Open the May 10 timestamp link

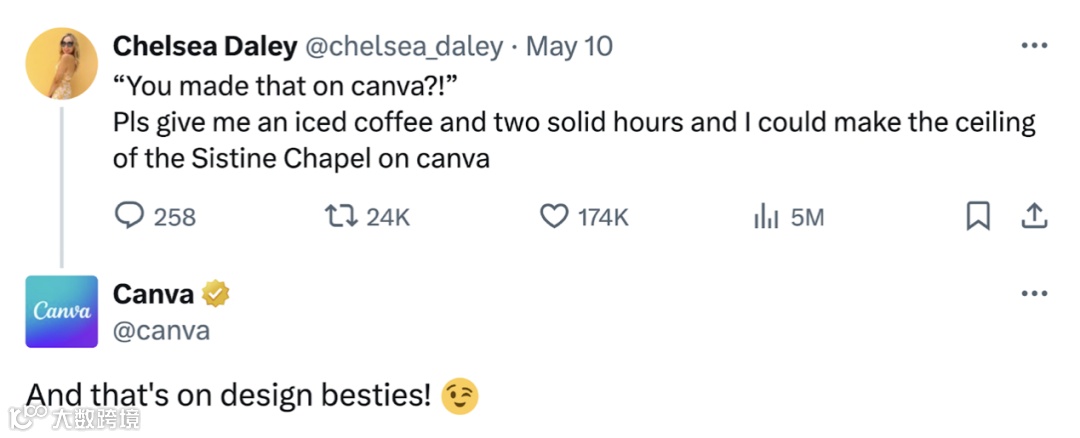[x=569, y=46]
